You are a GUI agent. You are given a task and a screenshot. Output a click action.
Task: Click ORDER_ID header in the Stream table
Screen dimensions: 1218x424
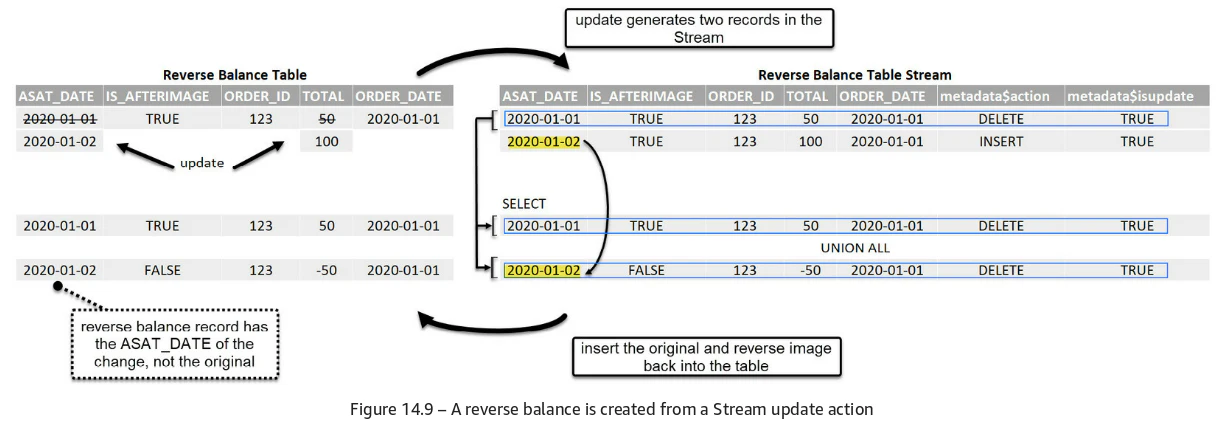744,97
